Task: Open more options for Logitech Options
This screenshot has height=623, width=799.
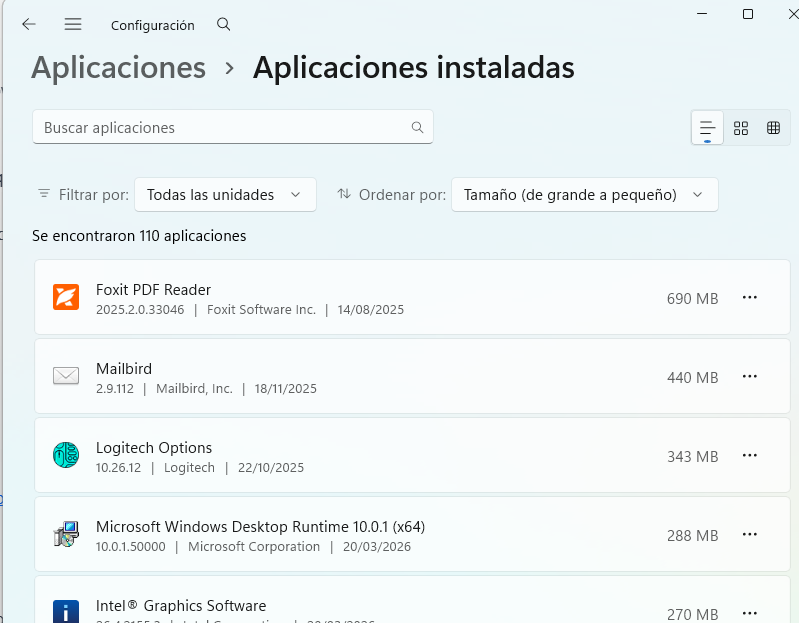Action: tap(750, 455)
